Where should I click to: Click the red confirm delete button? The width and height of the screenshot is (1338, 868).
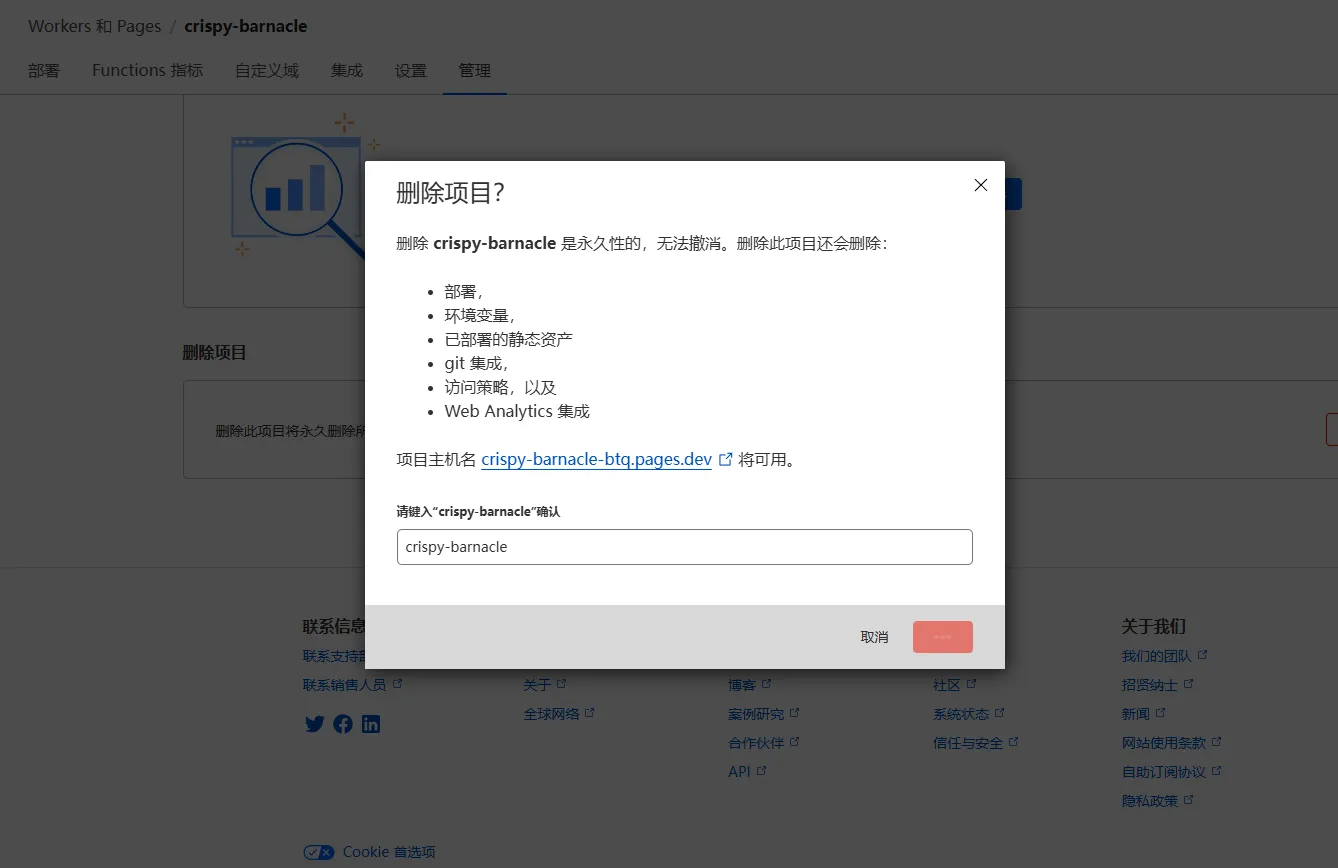[x=942, y=636]
